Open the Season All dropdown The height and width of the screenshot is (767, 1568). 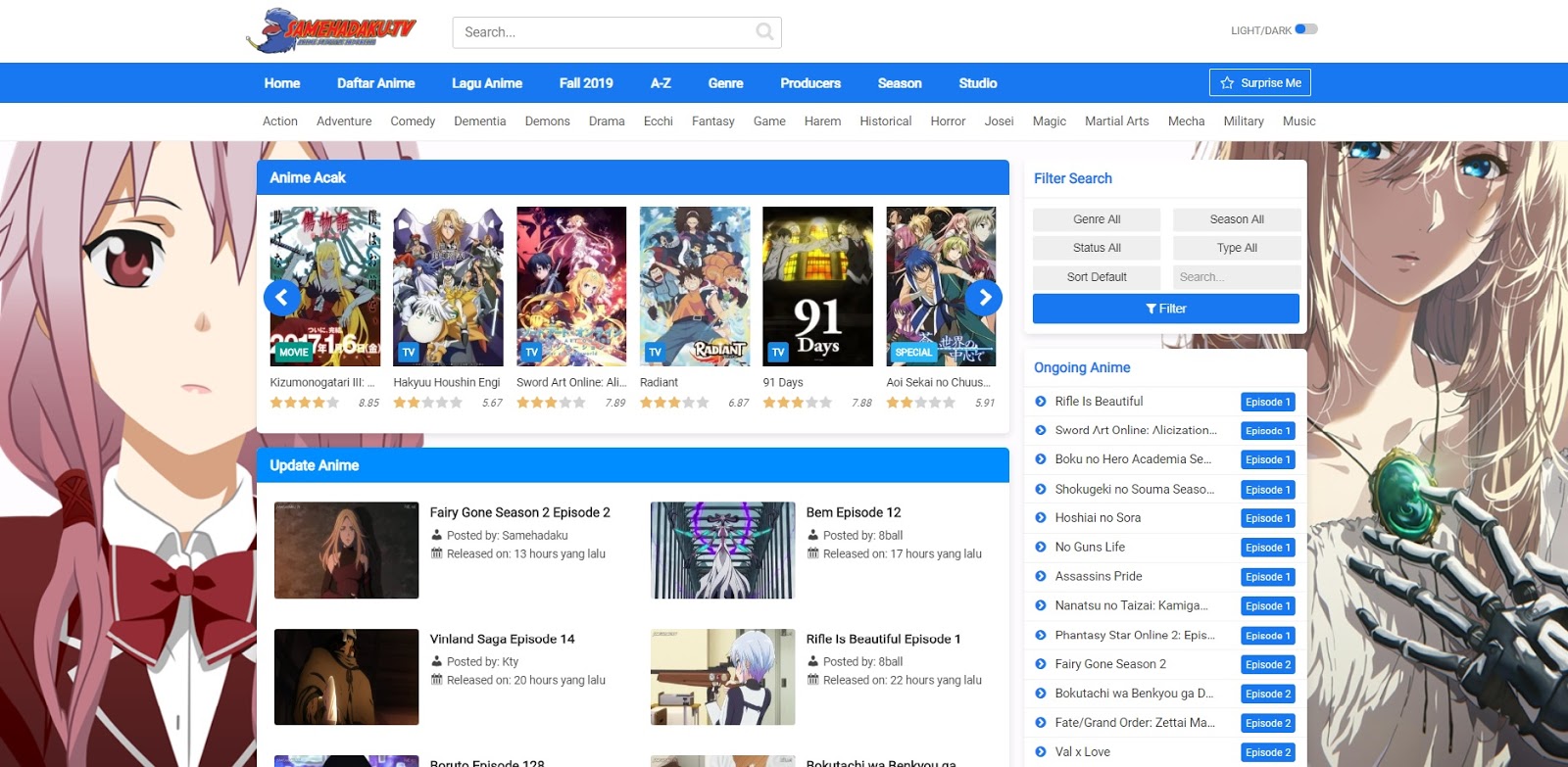pos(1237,219)
